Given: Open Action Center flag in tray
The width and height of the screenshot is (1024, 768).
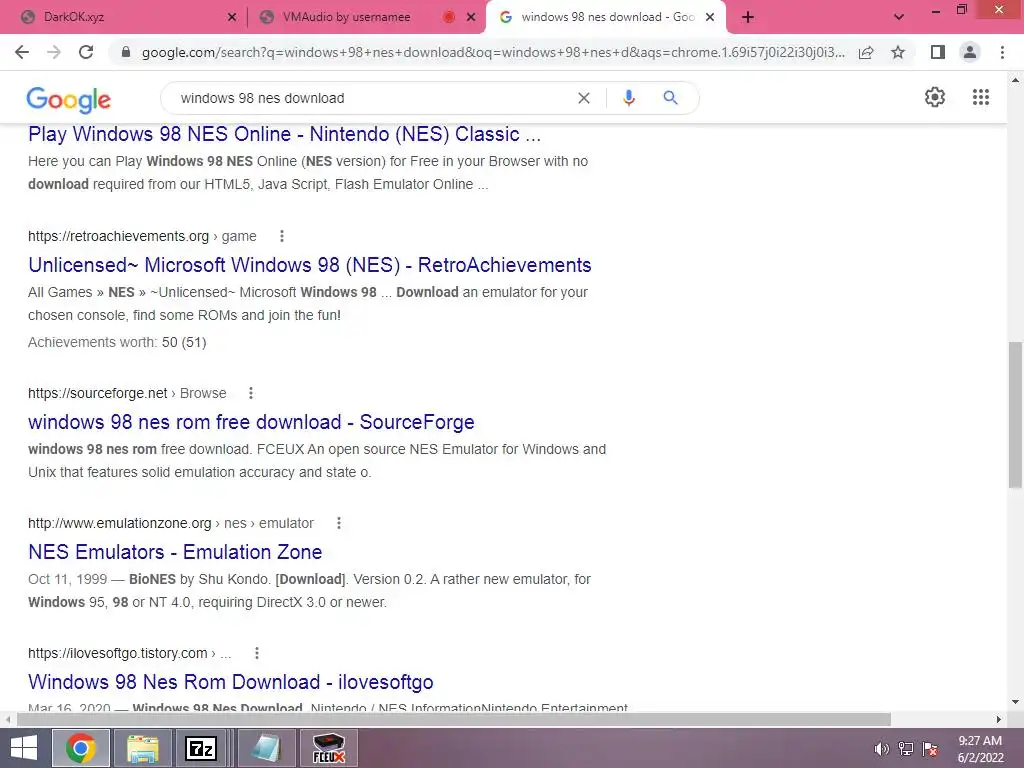Looking at the screenshot, I should pyautogui.click(x=930, y=749).
